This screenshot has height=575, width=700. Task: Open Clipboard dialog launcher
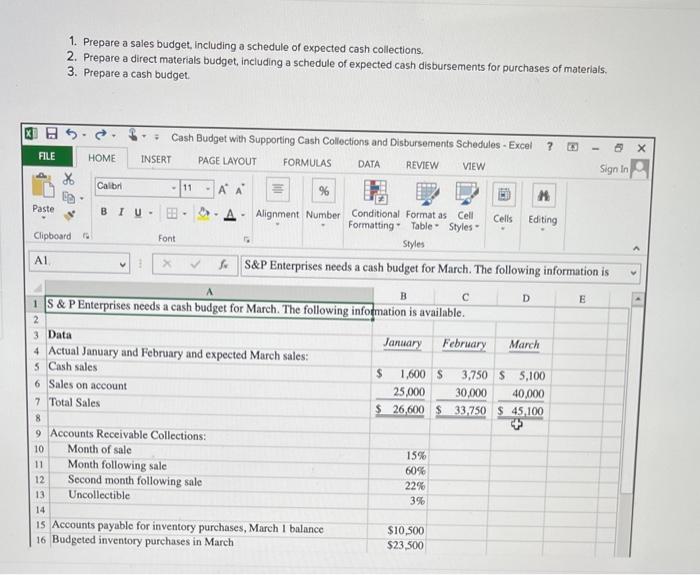86,236
